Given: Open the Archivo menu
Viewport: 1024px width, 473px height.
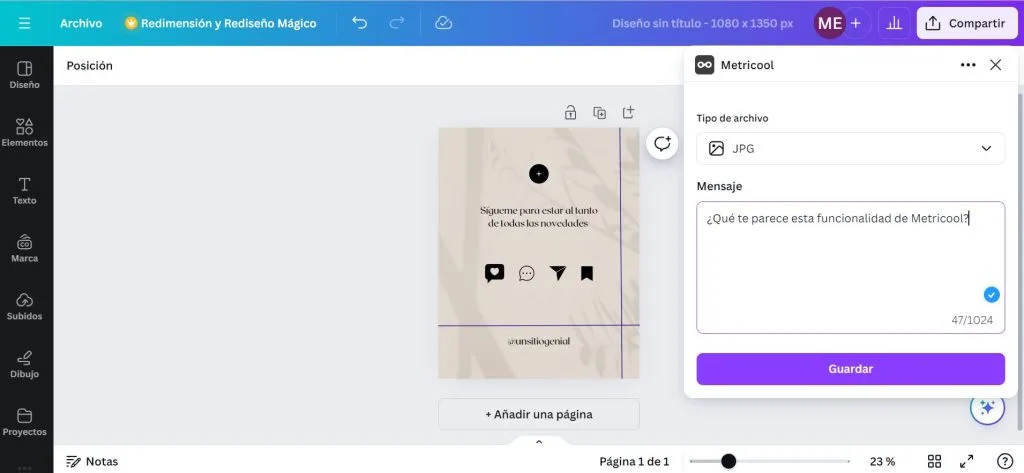Looking at the screenshot, I should click(81, 23).
